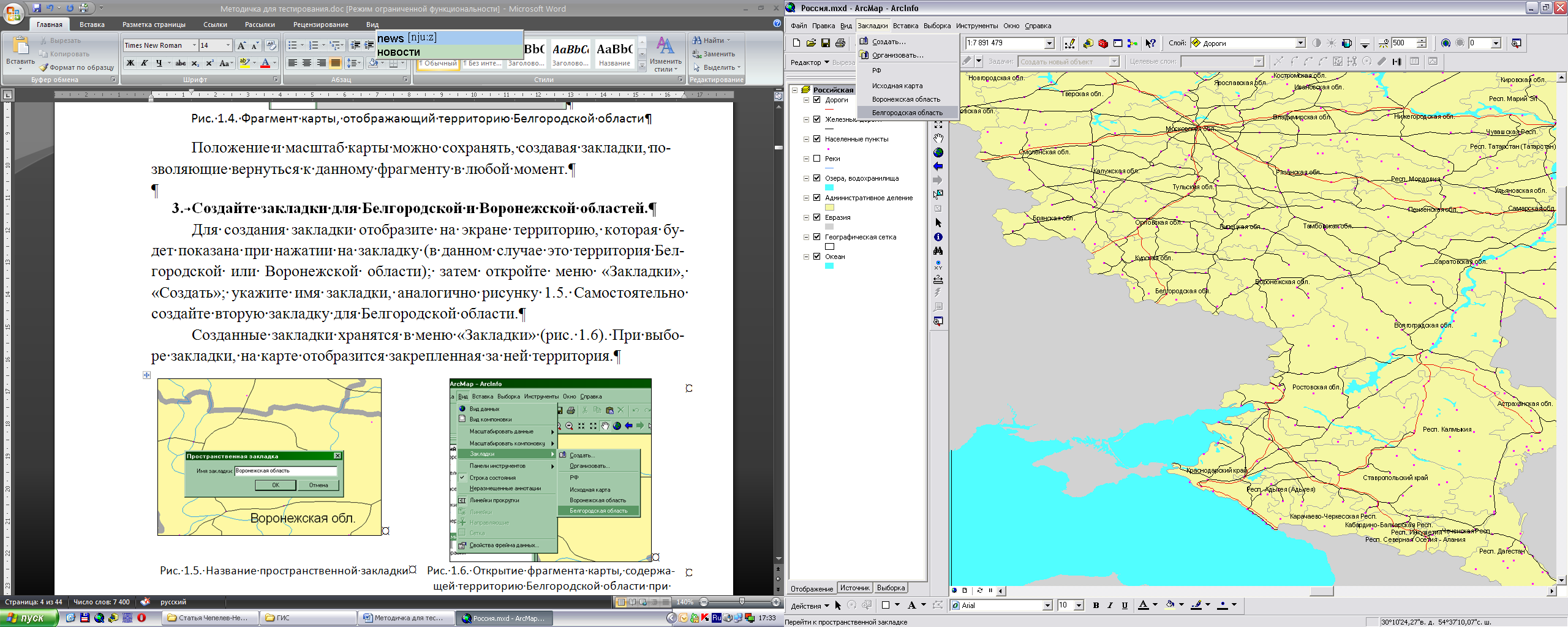
Task: Click Формат по образцу in Word
Action: (77, 67)
